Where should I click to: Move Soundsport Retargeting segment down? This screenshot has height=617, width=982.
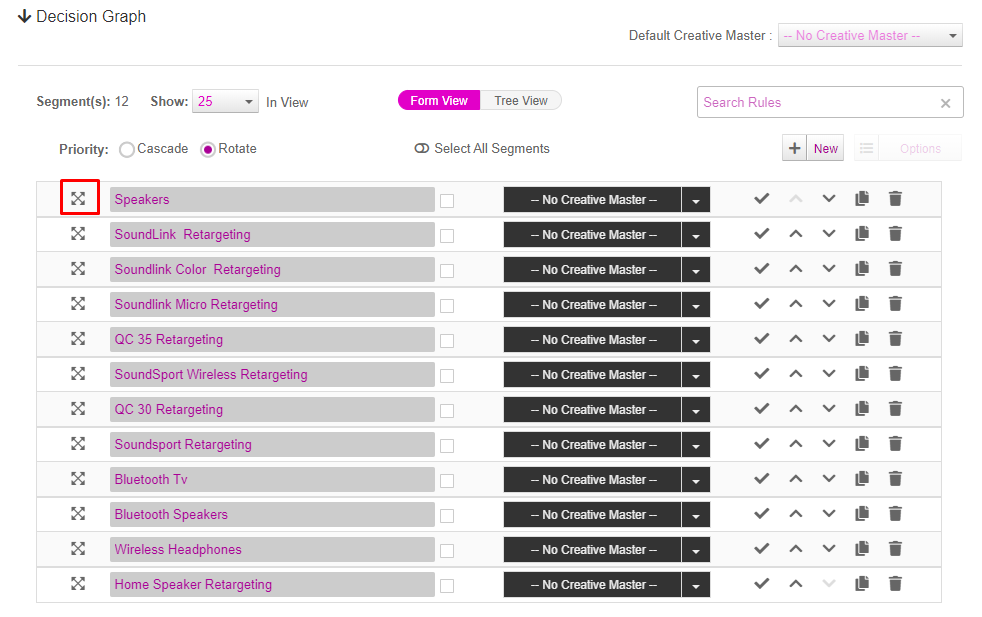click(x=829, y=443)
